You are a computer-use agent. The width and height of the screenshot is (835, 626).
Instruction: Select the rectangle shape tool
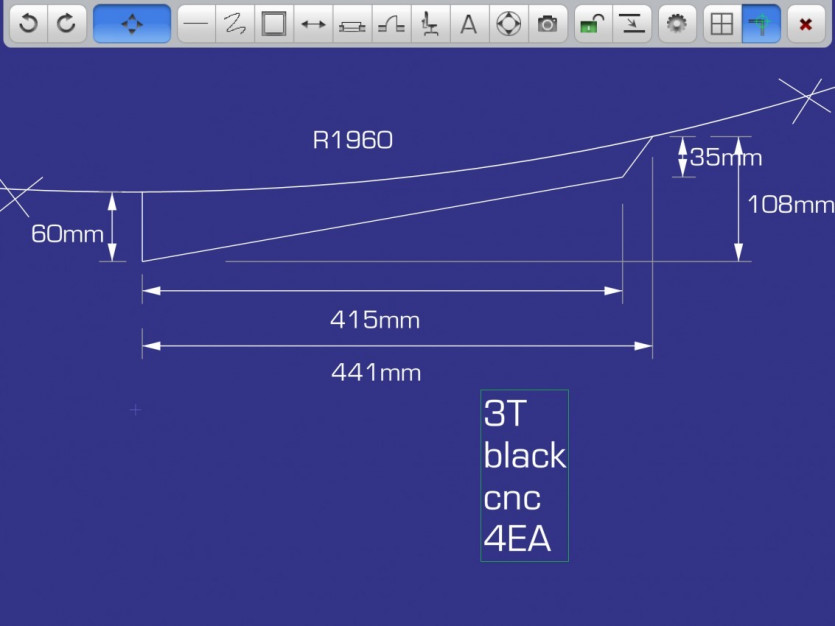click(x=274, y=23)
